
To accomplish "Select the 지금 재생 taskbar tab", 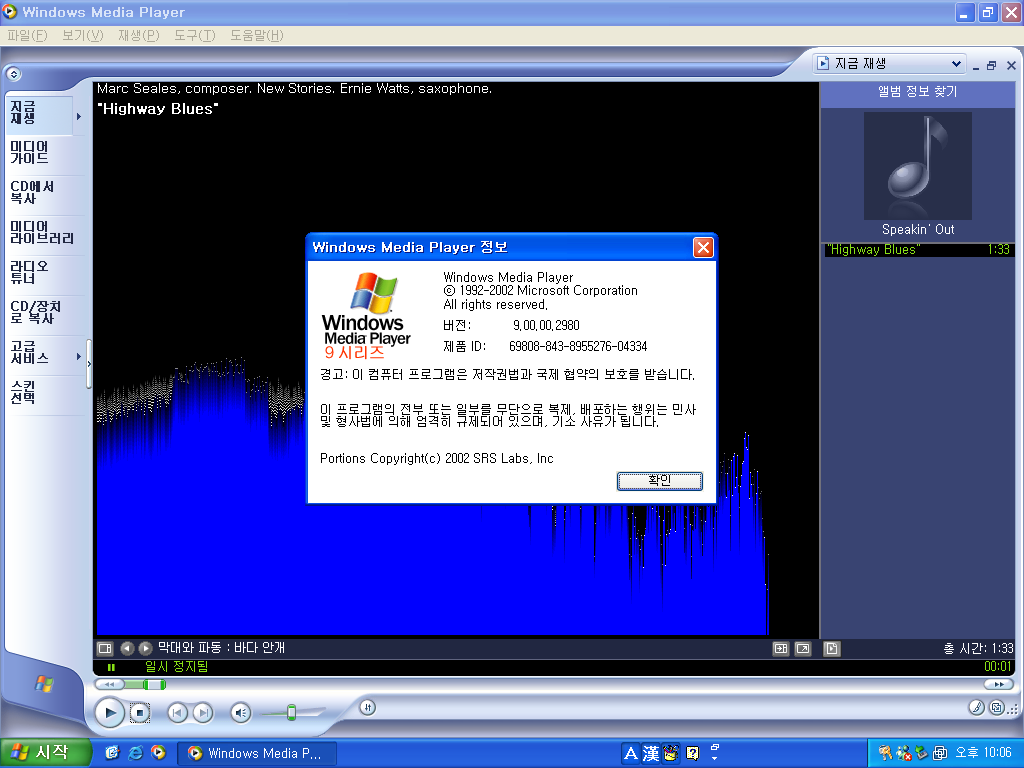I will [40, 114].
